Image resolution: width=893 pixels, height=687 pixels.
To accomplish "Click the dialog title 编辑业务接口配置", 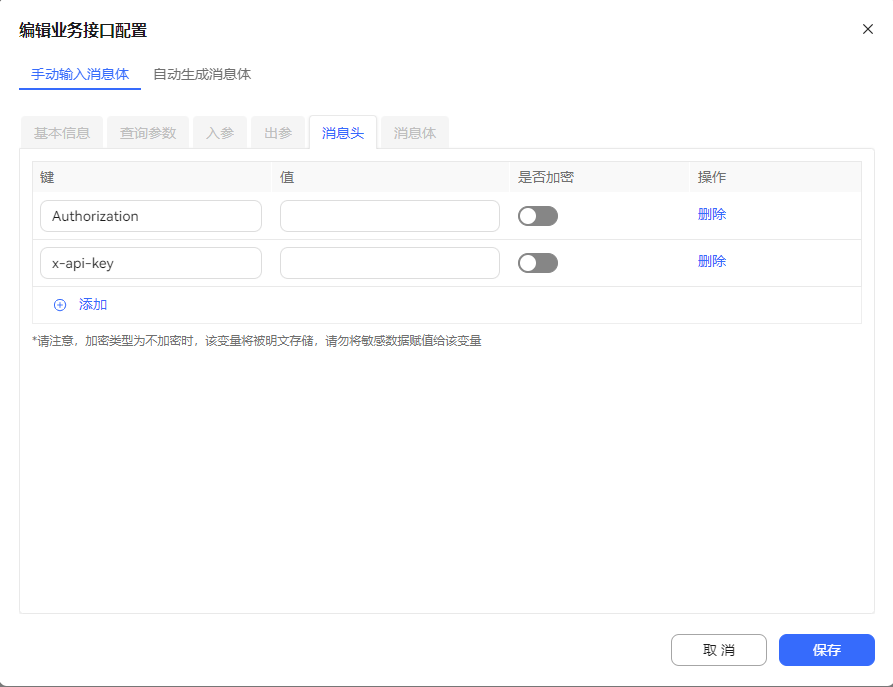I will [x=83, y=30].
